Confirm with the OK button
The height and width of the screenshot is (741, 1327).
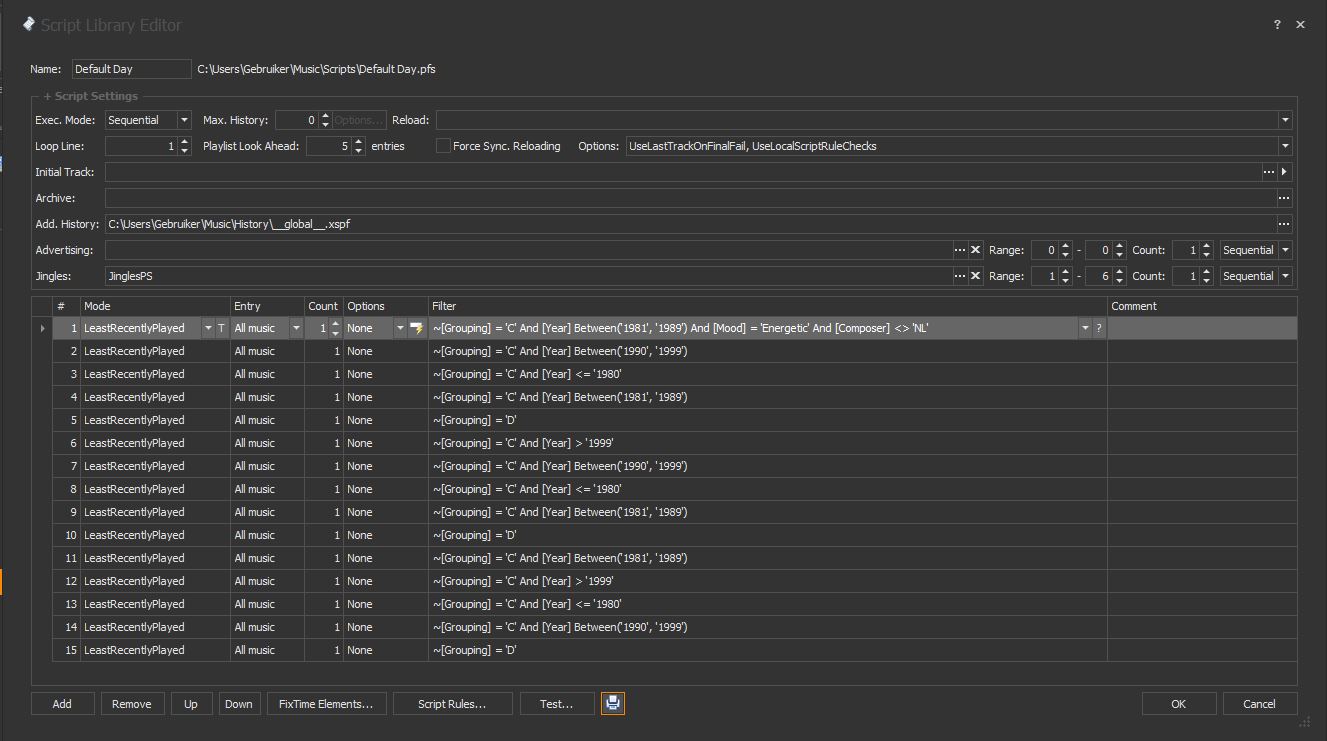tap(1179, 704)
